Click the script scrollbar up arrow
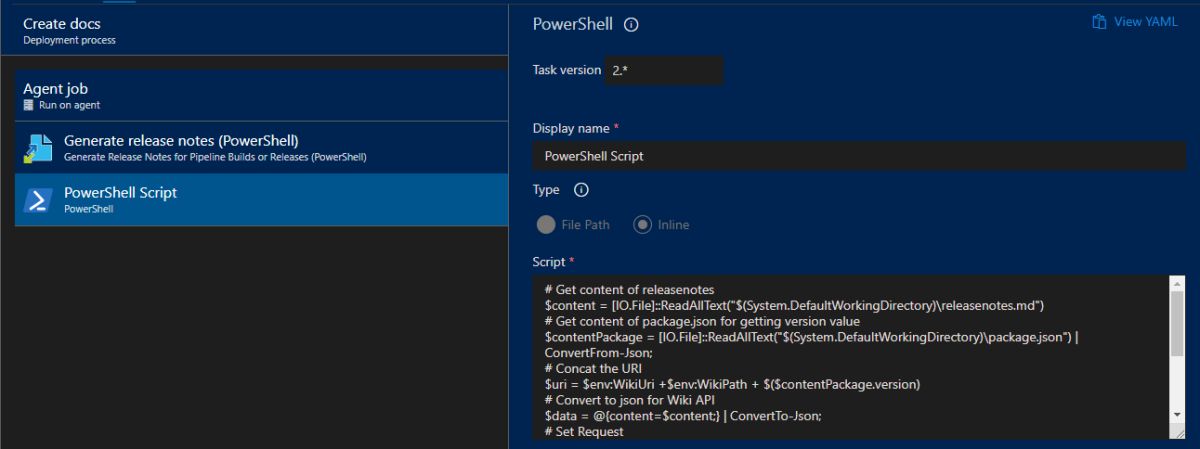1200x449 pixels. (x=1177, y=284)
